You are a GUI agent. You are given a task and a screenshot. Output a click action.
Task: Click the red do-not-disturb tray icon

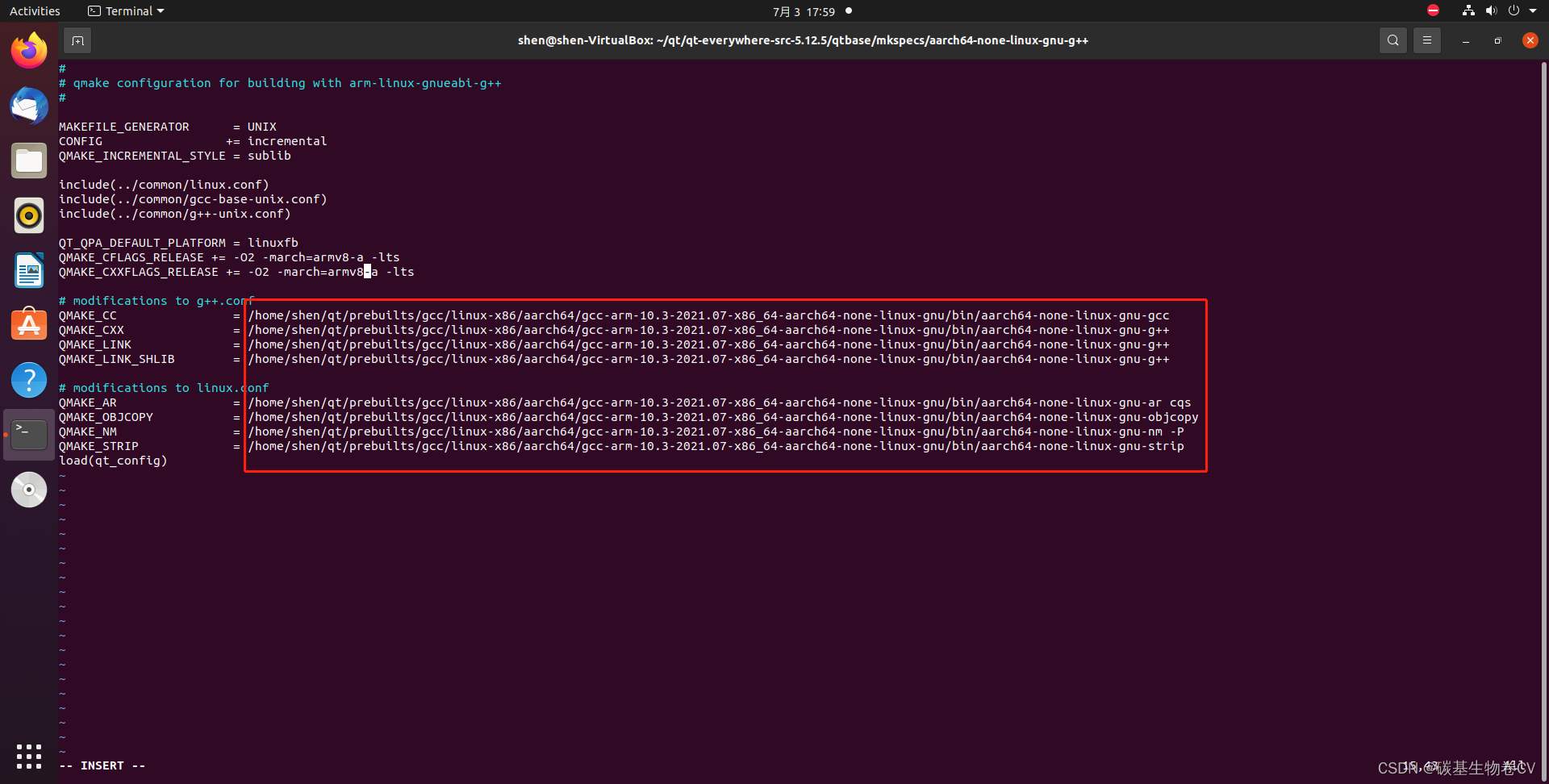click(x=1433, y=10)
